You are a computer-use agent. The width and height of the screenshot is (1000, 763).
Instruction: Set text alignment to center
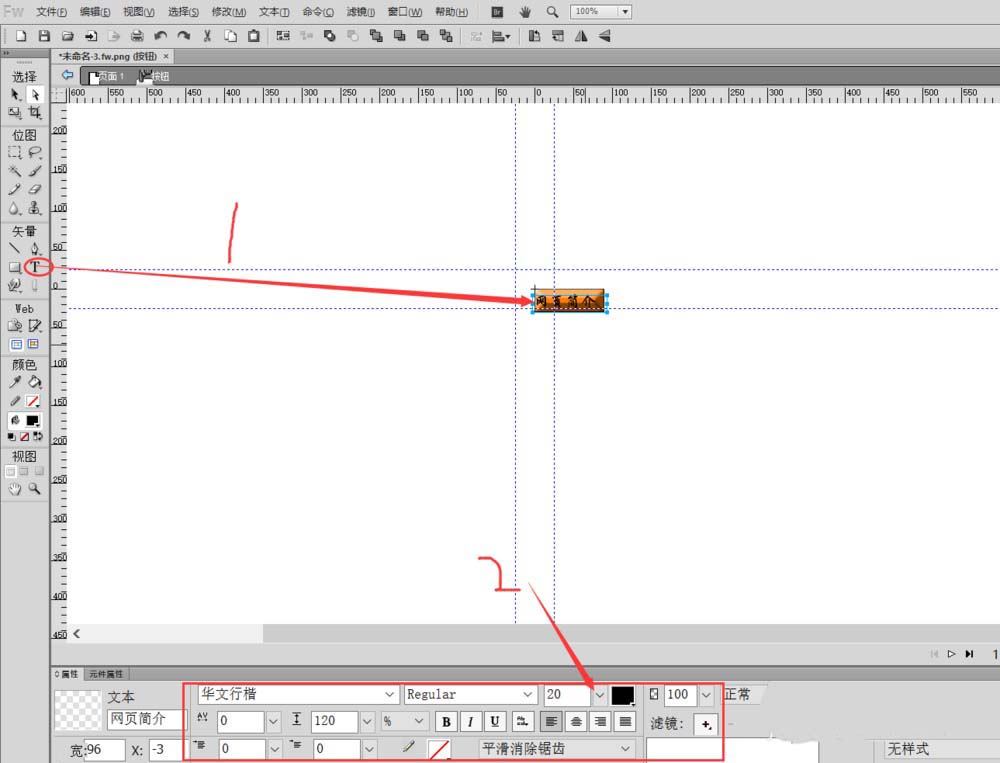[576, 722]
